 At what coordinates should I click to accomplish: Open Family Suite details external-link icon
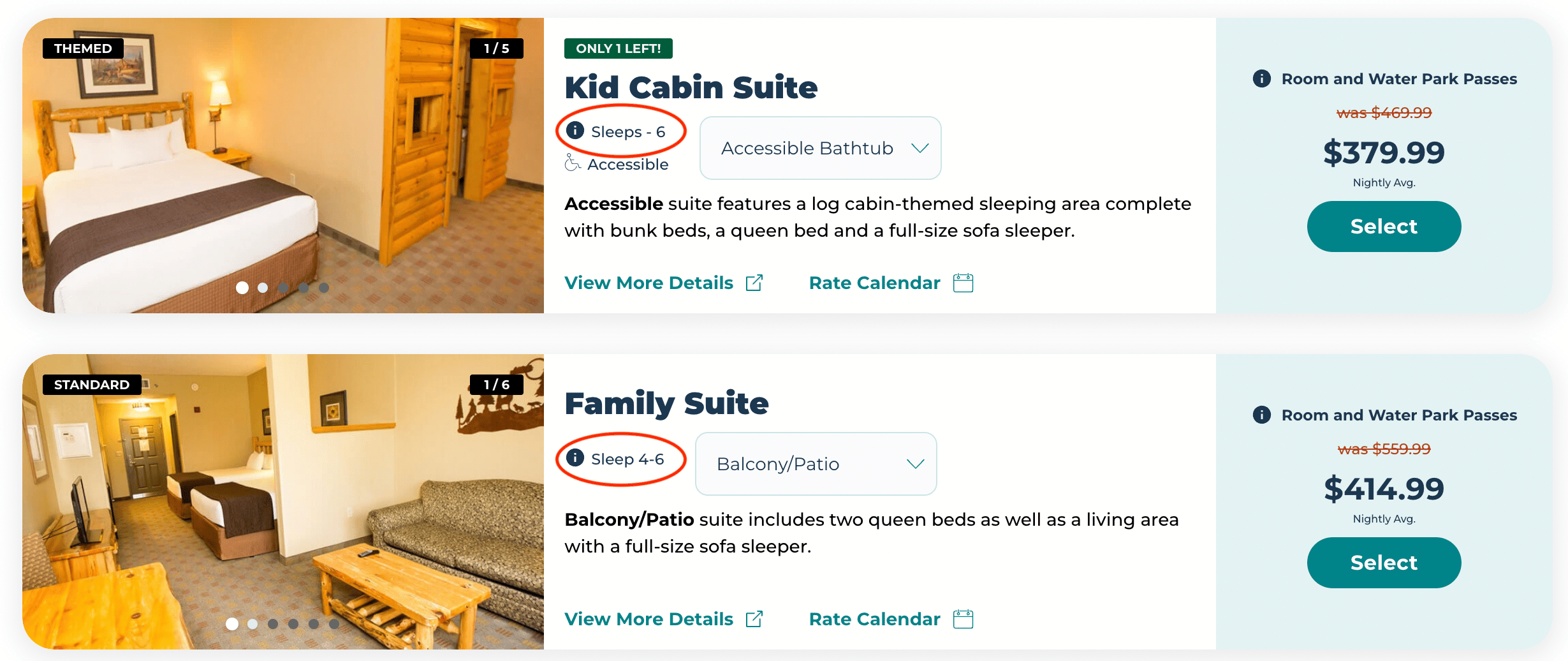pyautogui.click(x=754, y=619)
